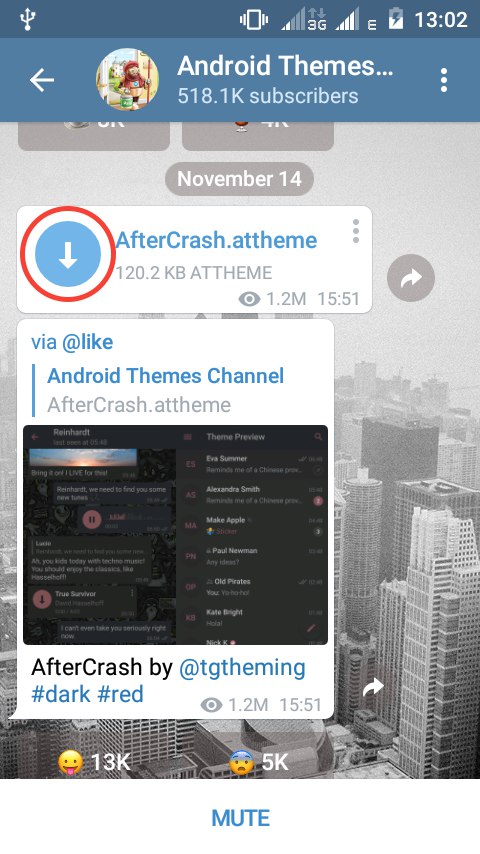Image resolution: width=480 pixels, height=854 pixels.
Task: Tap the back arrow in header
Action: point(42,80)
